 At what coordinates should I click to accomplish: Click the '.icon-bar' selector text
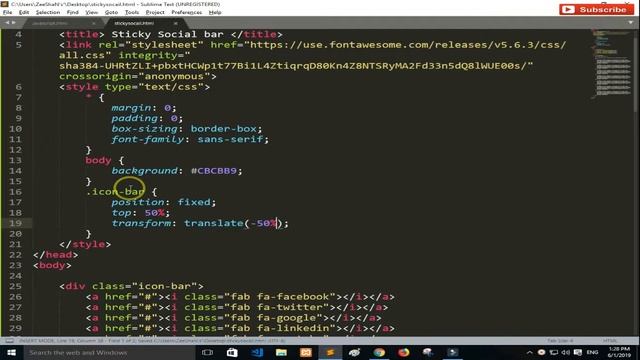pyautogui.click(x=116, y=192)
